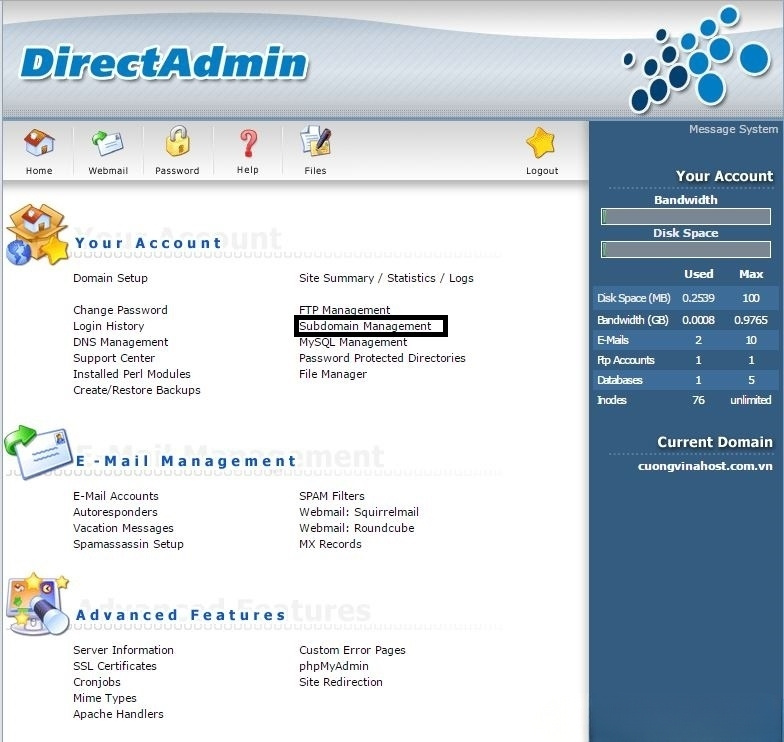This screenshot has width=784, height=742.
Task: Click the Your Account section house icon
Action: click(37, 234)
